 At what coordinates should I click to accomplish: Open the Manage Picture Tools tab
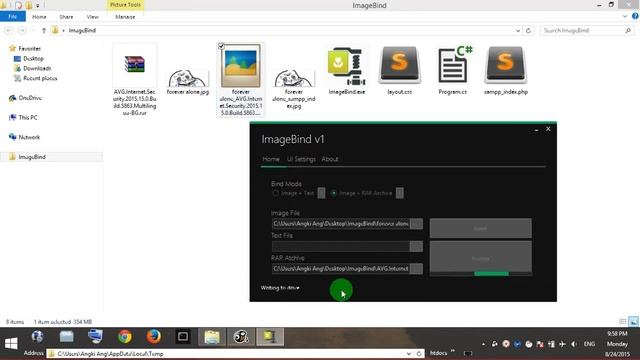click(x=125, y=17)
